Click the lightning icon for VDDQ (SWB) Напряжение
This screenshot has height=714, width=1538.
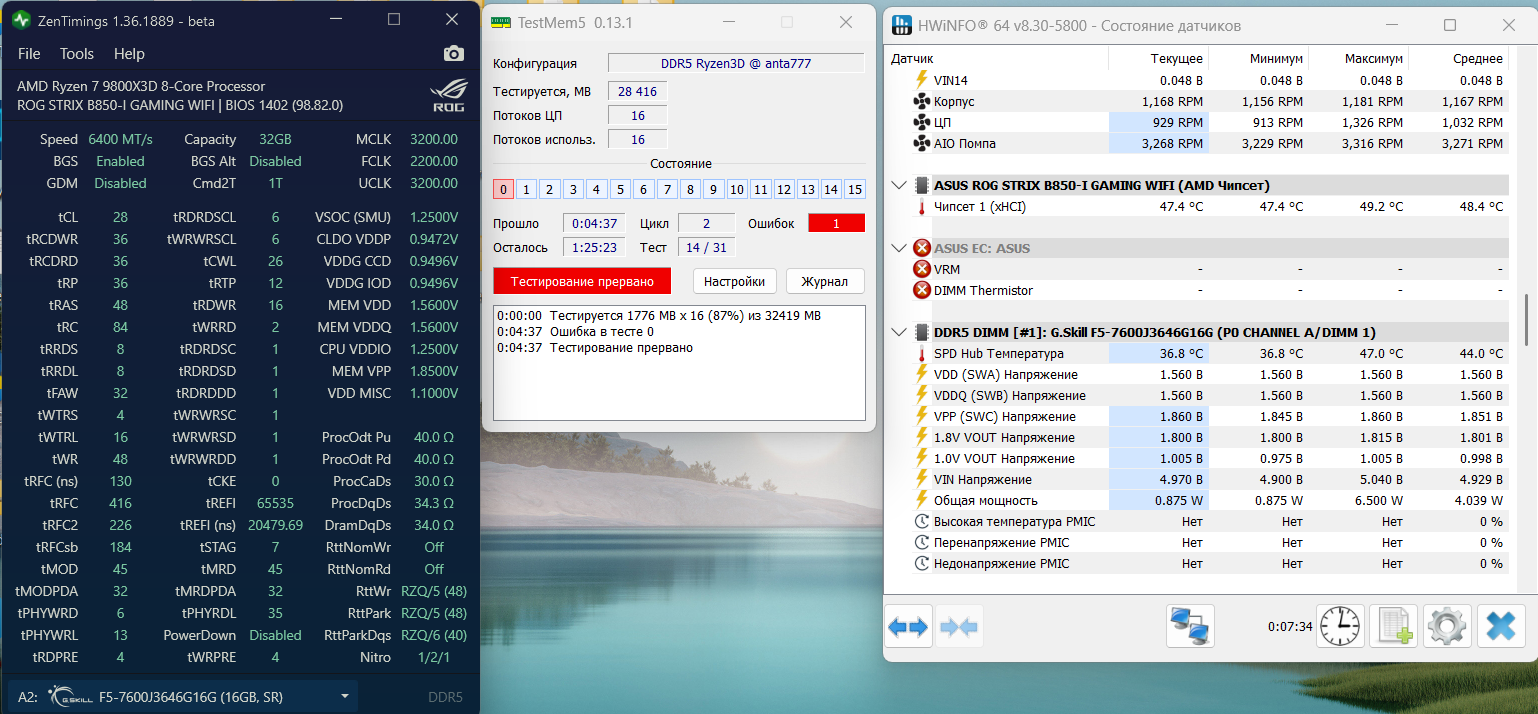pyautogui.click(x=922, y=395)
